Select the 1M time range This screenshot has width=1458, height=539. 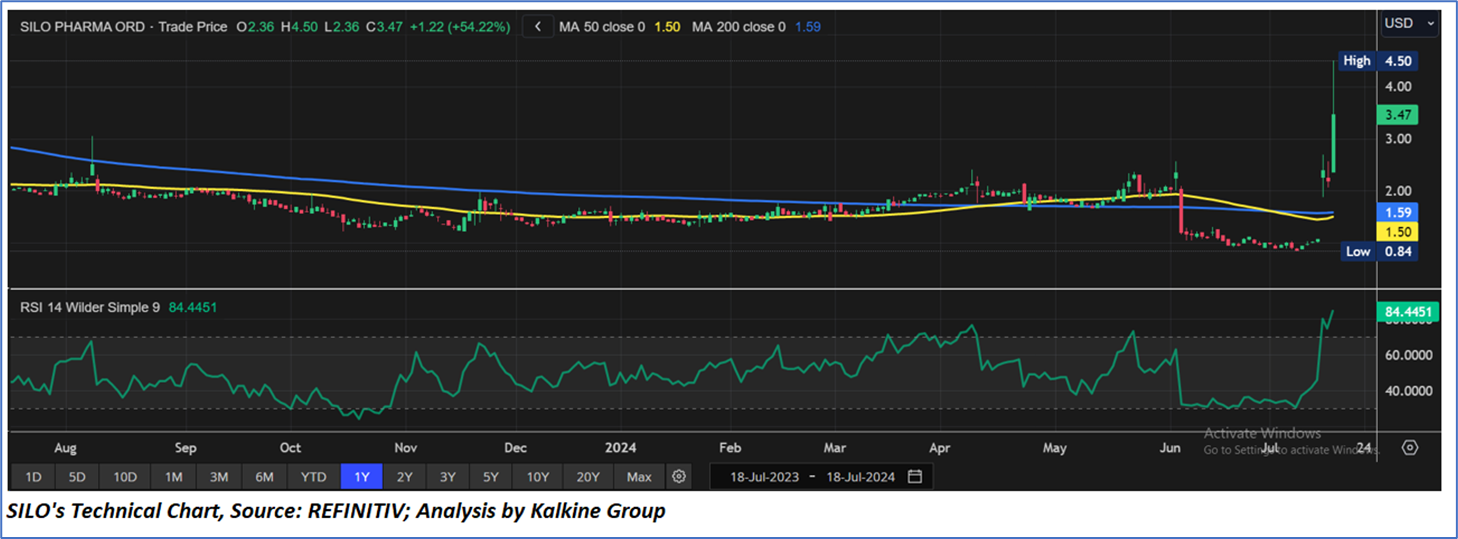click(174, 477)
